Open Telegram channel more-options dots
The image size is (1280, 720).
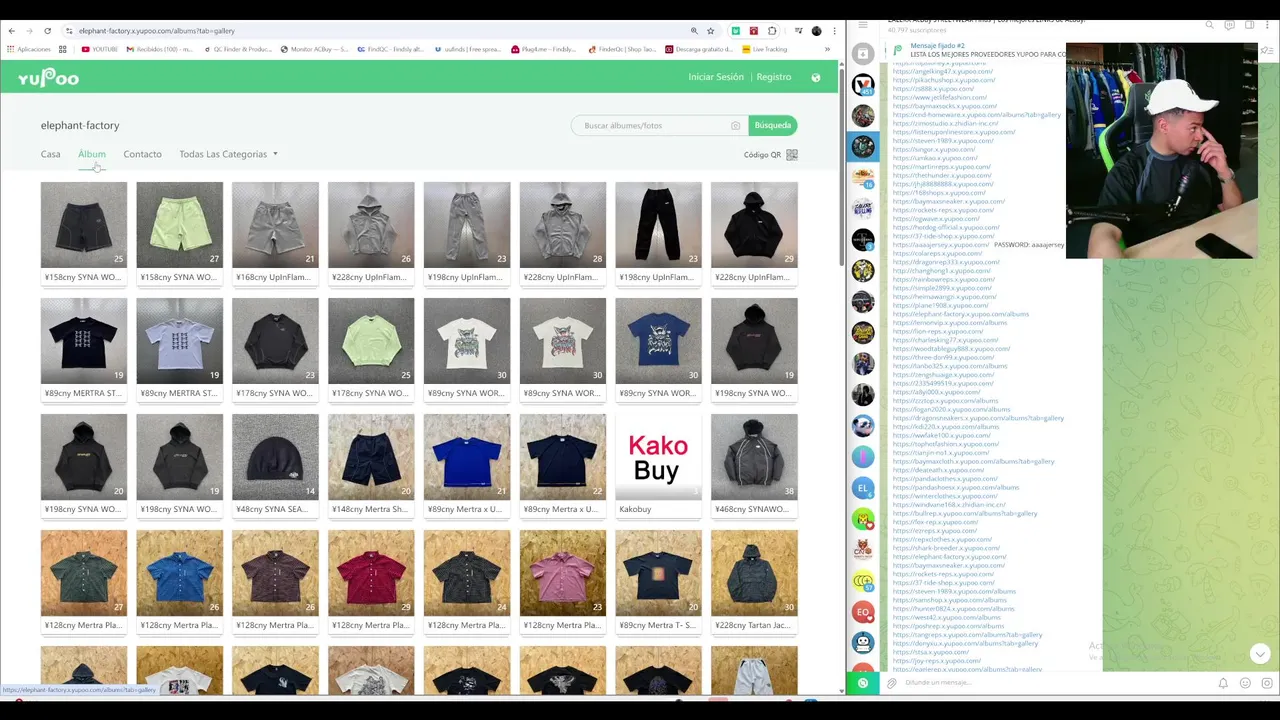[x=1268, y=25]
